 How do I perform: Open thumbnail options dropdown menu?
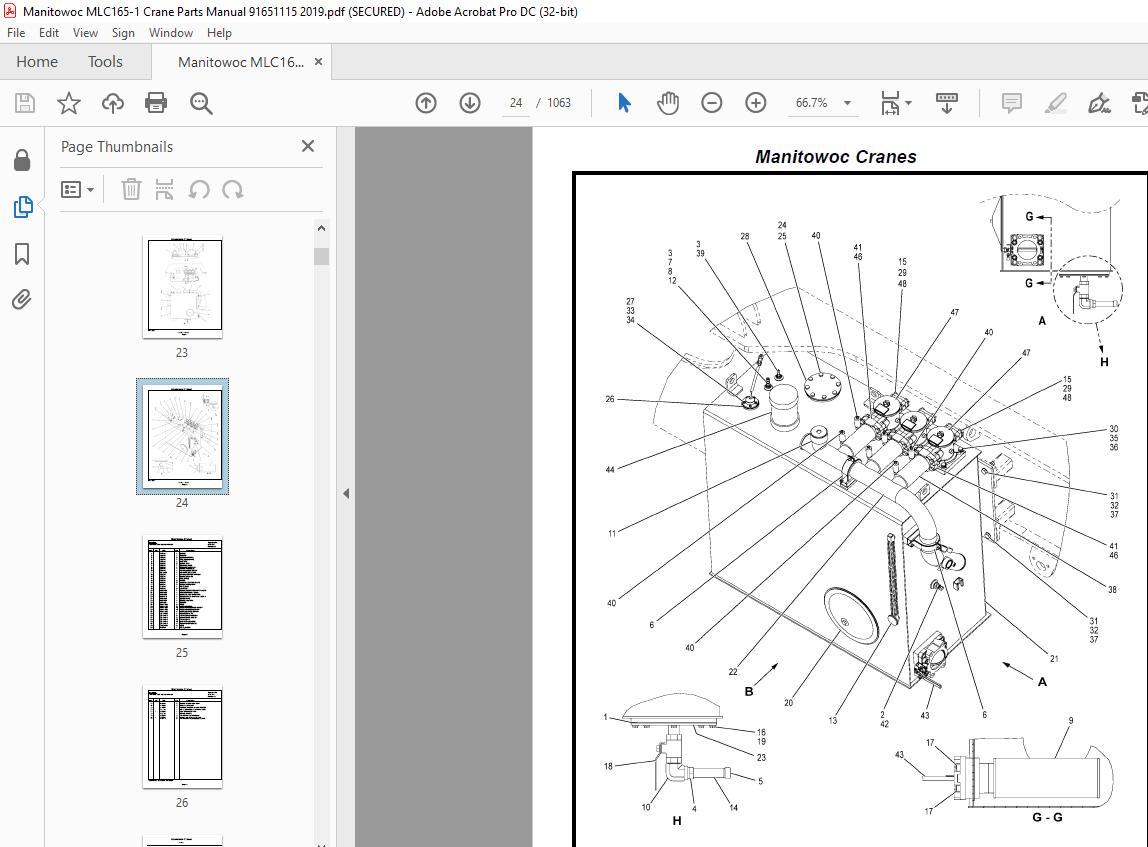(78, 190)
